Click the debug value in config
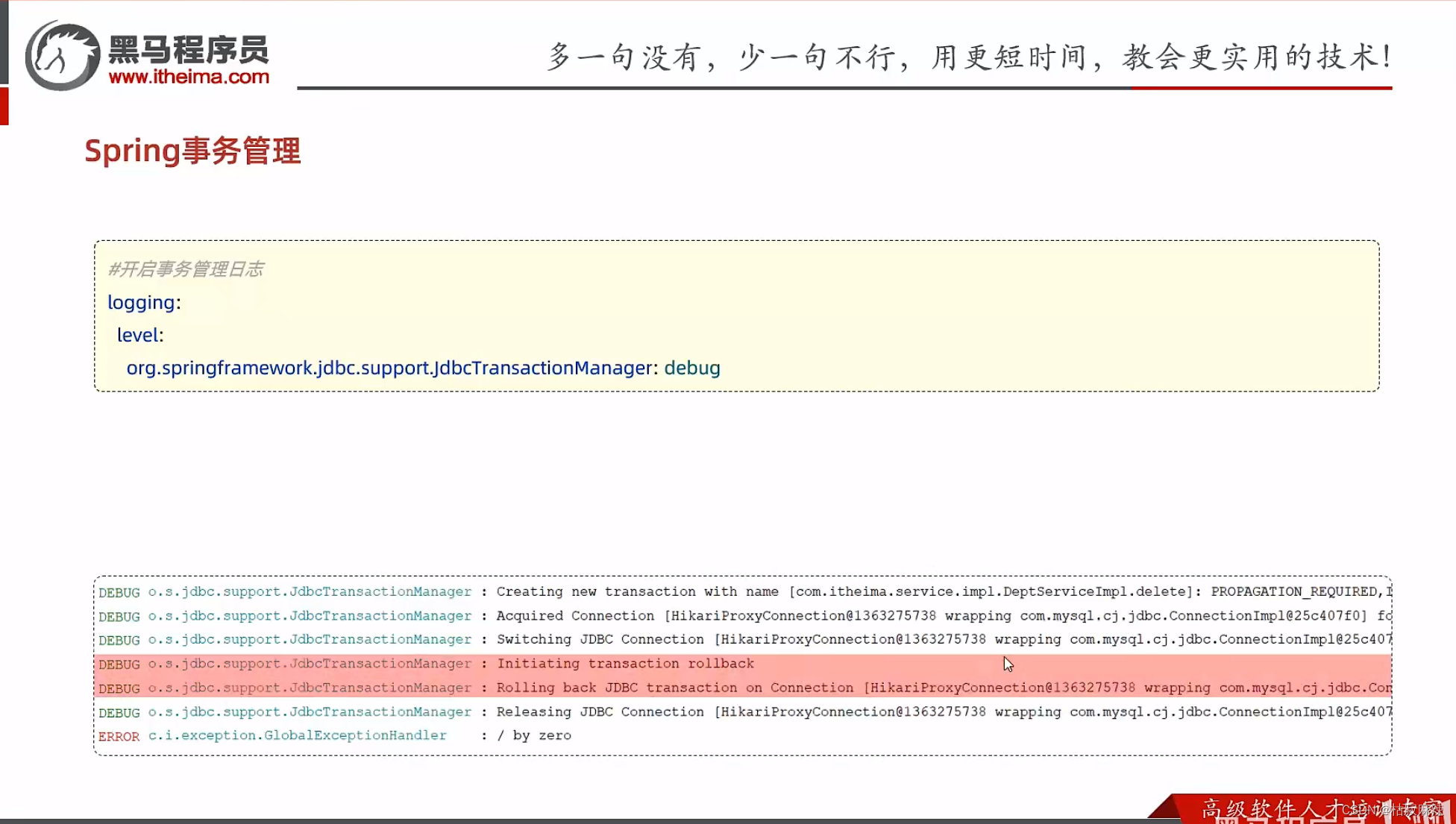 click(x=691, y=368)
